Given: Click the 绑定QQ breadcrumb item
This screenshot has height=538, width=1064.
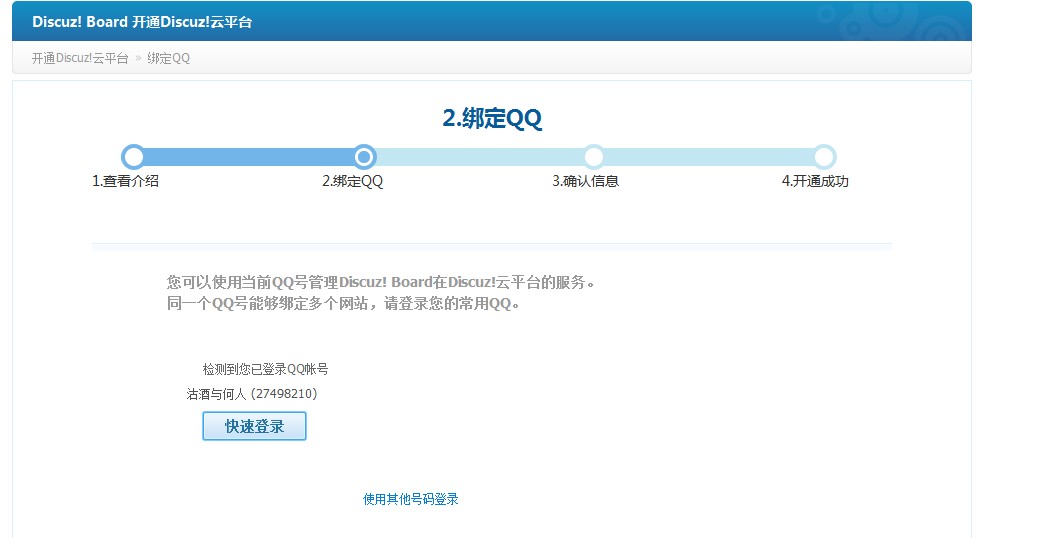Looking at the screenshot, I should [169, 58].
